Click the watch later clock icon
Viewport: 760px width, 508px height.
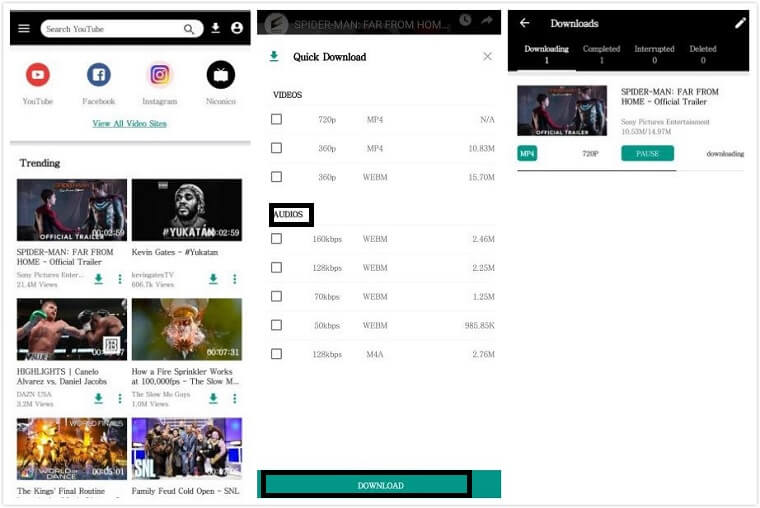pos(465,20)
